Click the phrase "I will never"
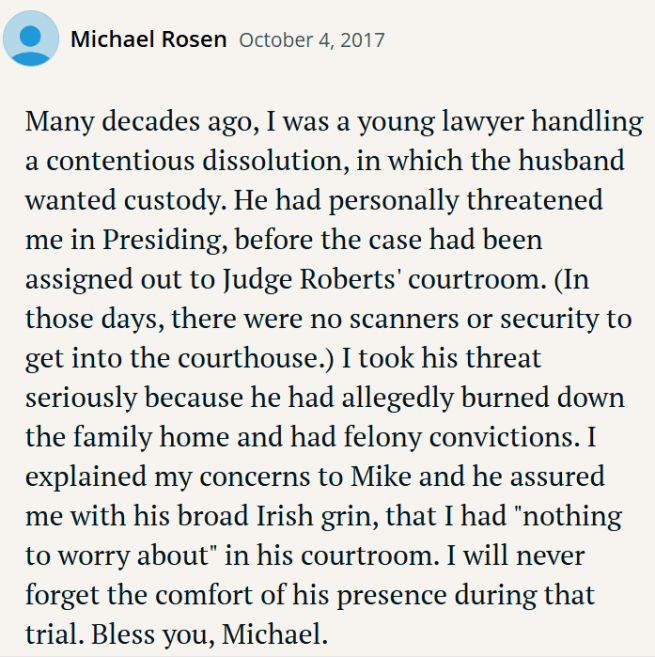Image resolution: width=655 pixels, height=657 pixels. [x=516, y=556]
